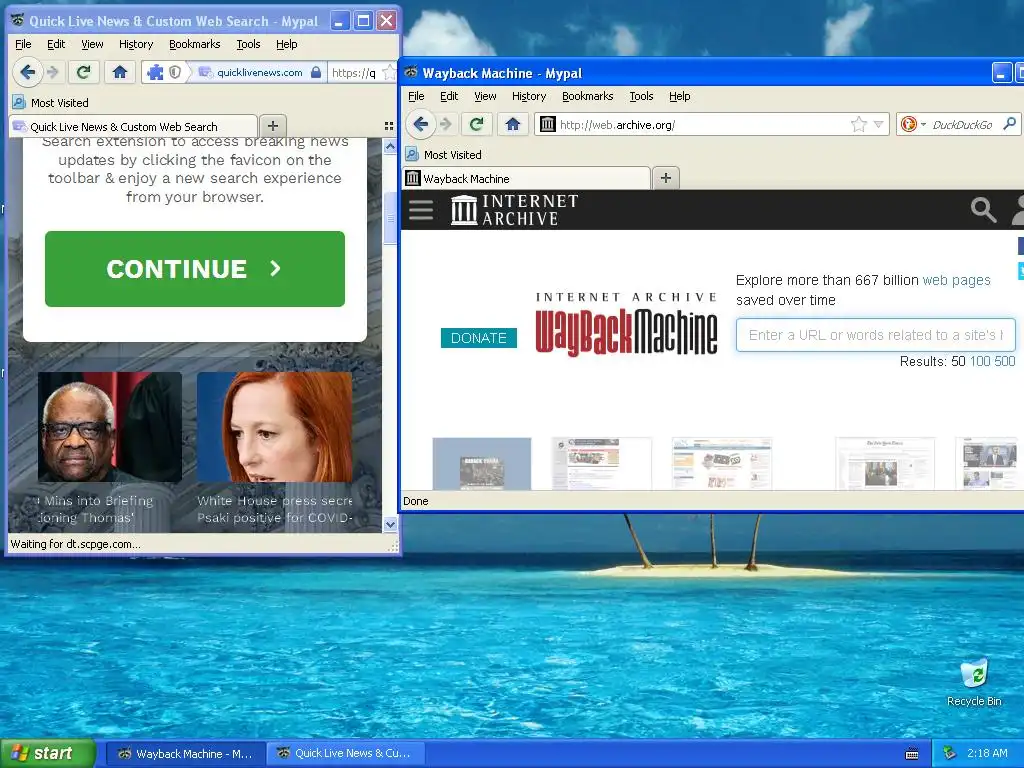Click the green CONTINUE button
This screenshot has width=1024, height=768.
pos(195,268)
